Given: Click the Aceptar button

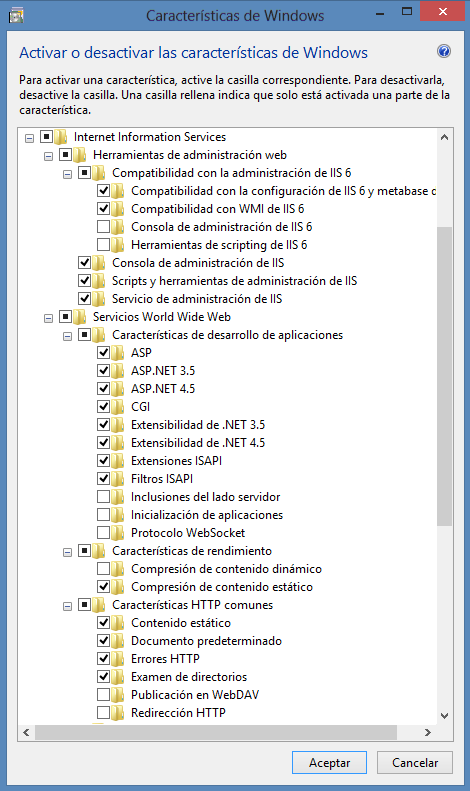Looking at the screenshot, I should (x=329, y=762).
